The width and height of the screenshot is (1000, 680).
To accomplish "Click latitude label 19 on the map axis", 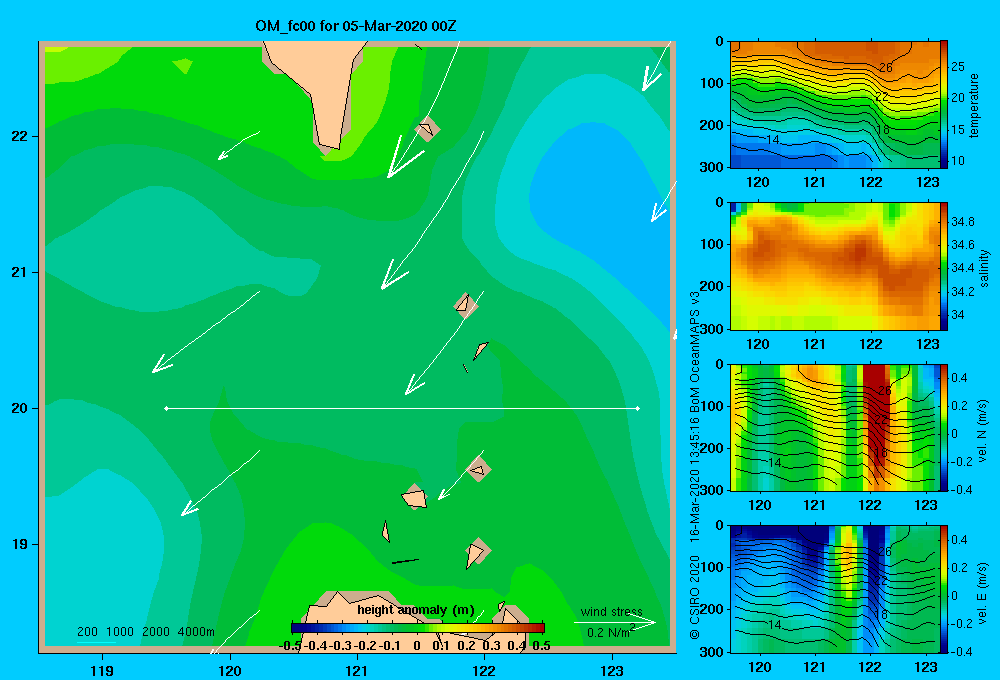I will coord(20,544).
